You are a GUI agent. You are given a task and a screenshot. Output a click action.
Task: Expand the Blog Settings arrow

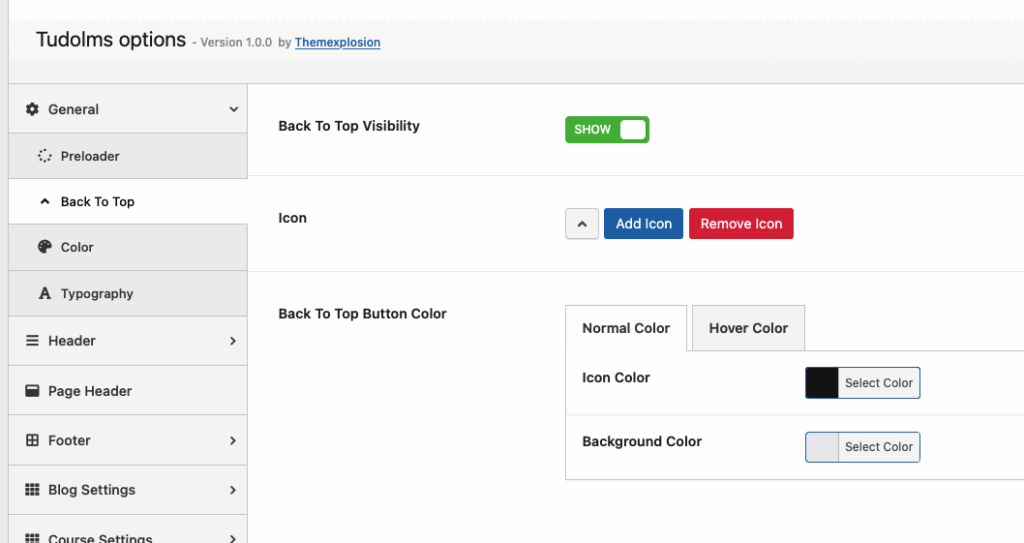[233, 490]
